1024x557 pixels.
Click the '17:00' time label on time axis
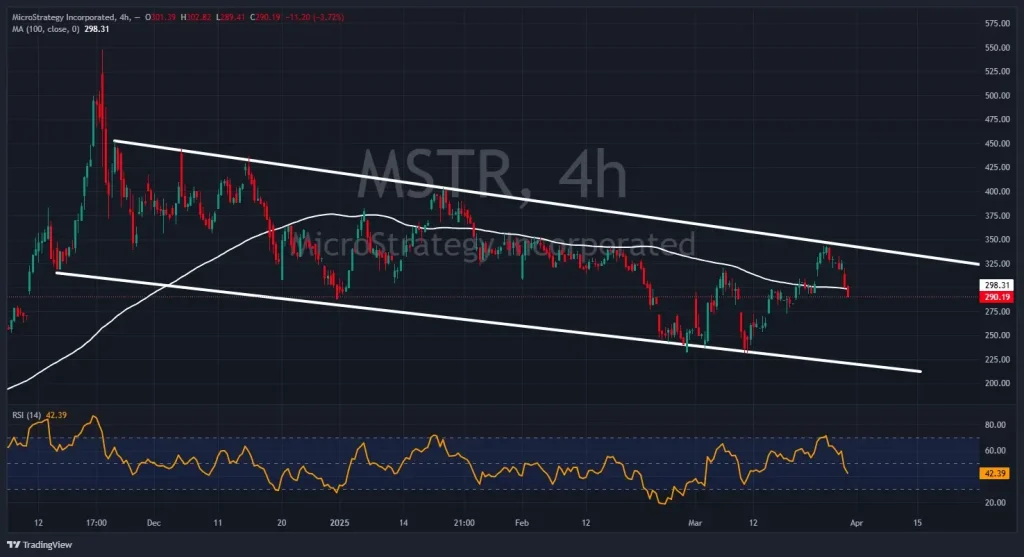click(96, 523)
